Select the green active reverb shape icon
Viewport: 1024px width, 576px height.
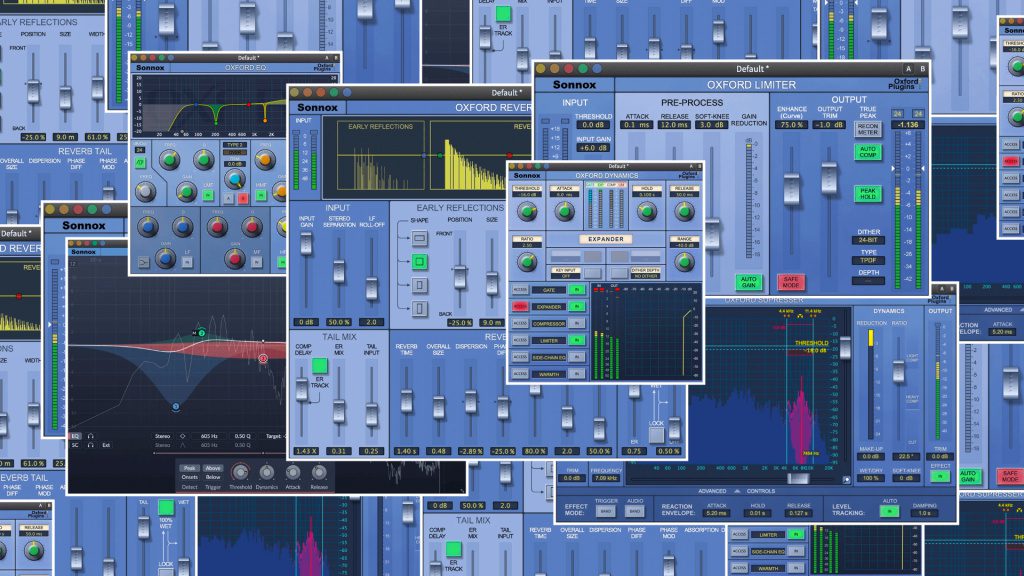click(419, 262)
